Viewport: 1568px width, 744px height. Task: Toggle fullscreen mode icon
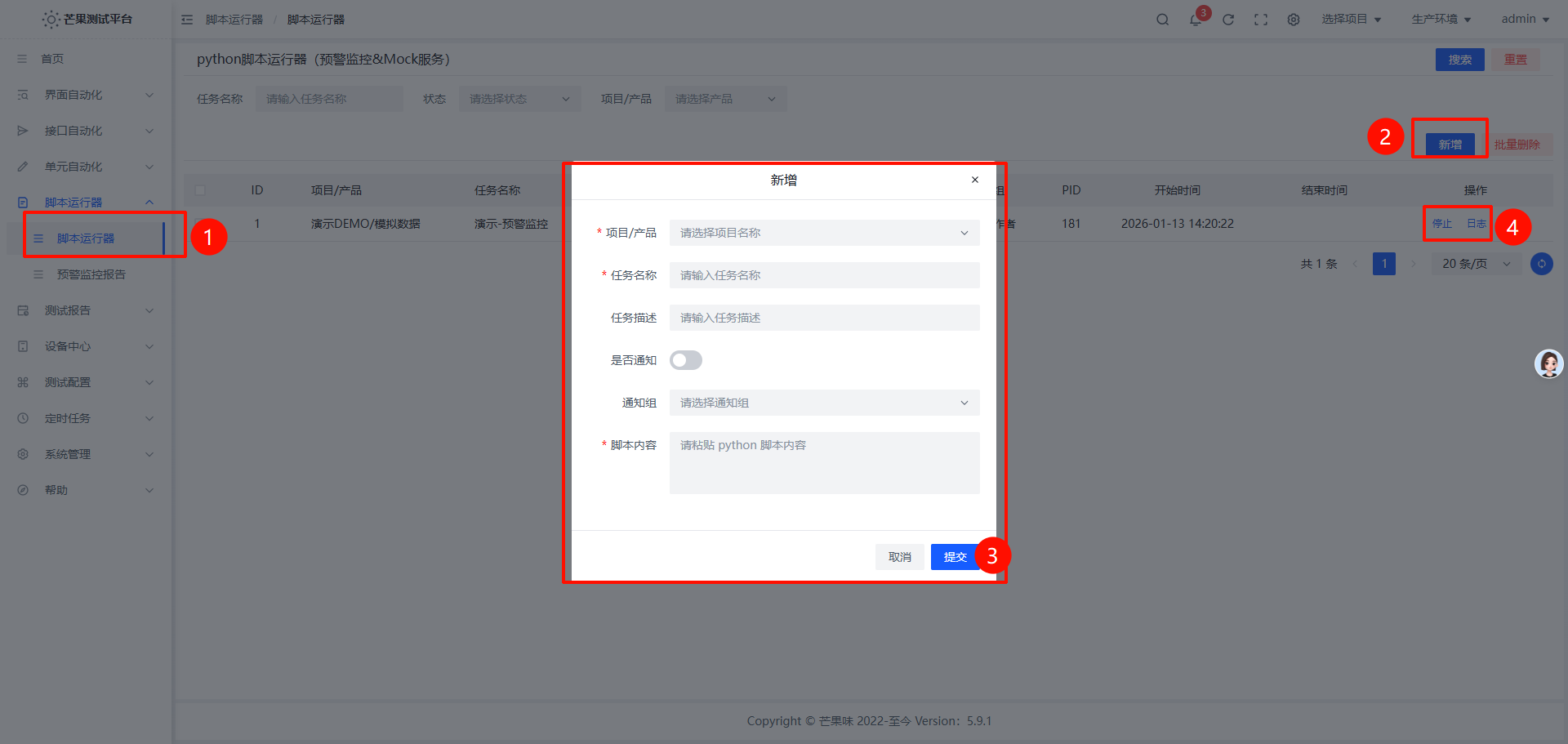tap(1261, 20)
